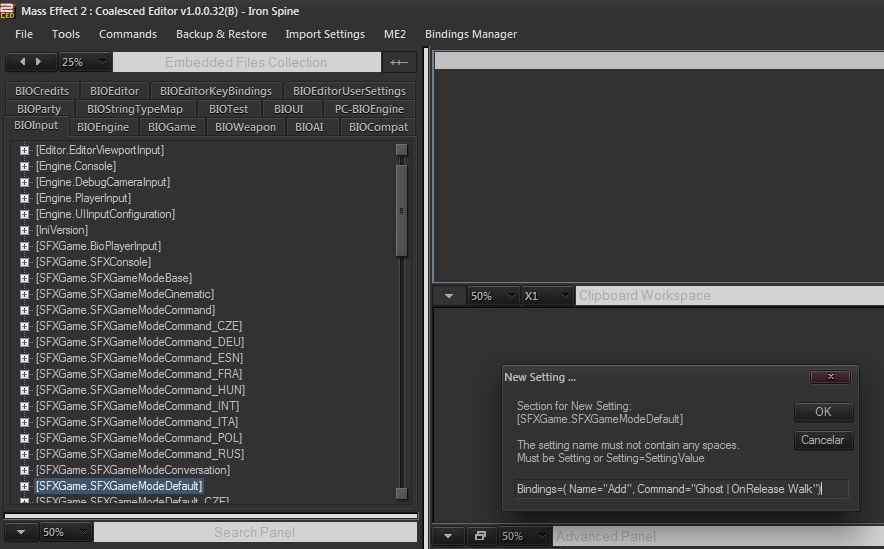Open the Commands menu
Image resolution: width=884 pixels, height=549 pixels.
(128, 34)
